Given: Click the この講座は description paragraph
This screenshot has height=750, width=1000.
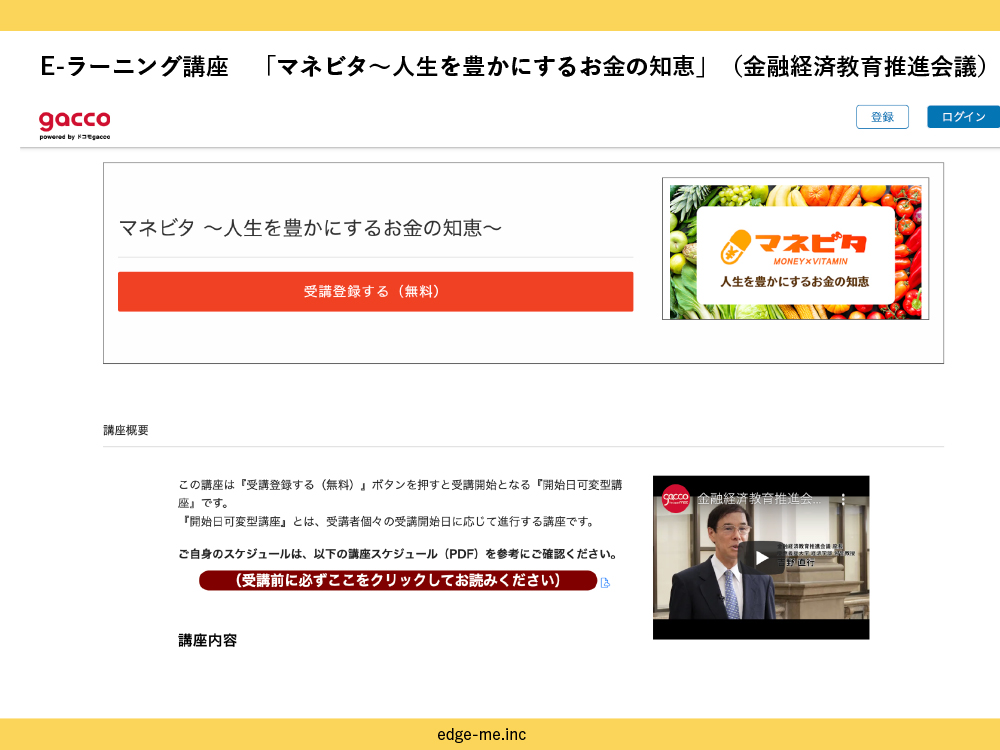Looking at the screenshot, I should [x=400, y=503].
